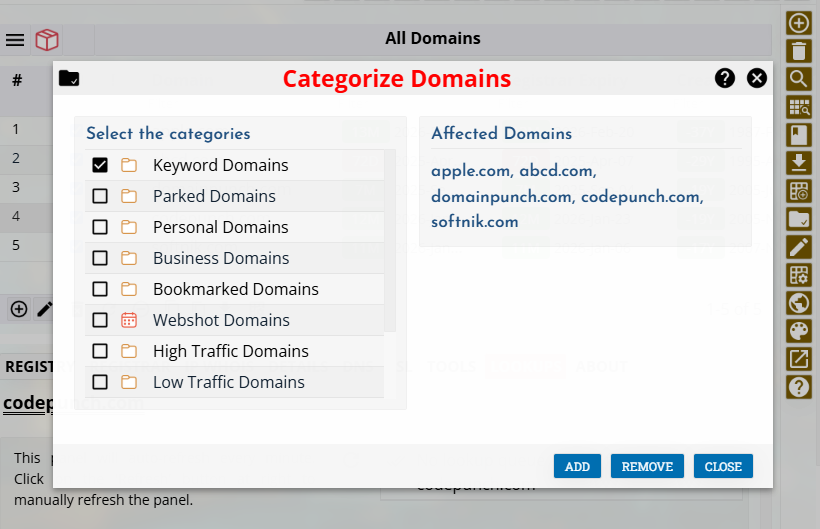Select the High Traffic Domains label
The width and height of the screenshot is (820, 529).
coord(231,351)
